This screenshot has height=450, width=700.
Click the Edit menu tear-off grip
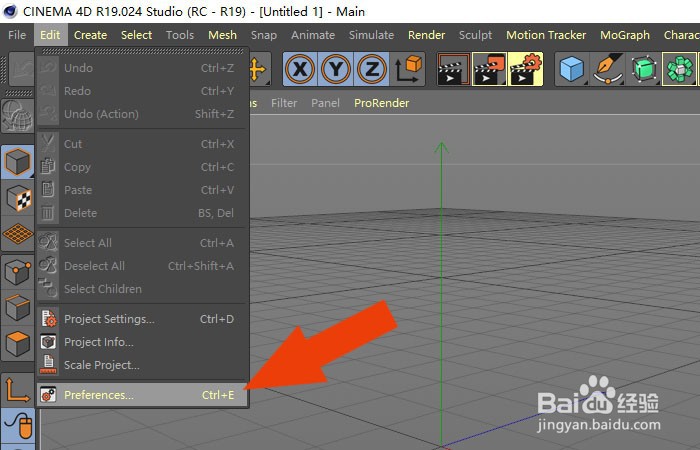(142, 51)
